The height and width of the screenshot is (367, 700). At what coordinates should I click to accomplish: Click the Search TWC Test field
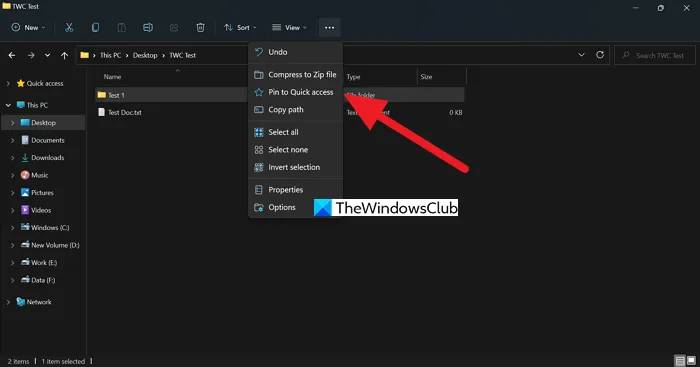[x=655, y=55]
